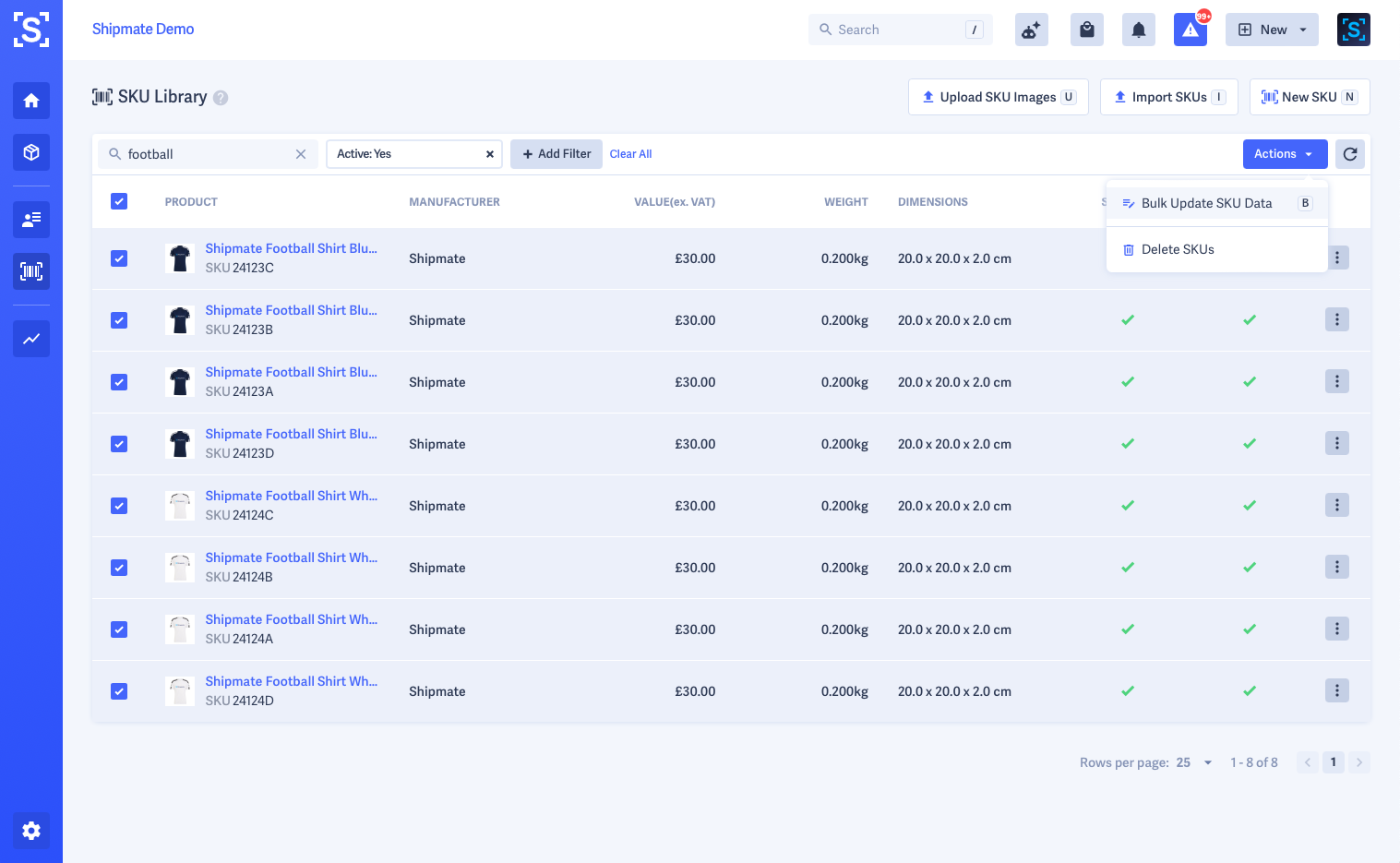
Task: Uncheck the SKU 24124D row checkbox
Action: (119, 691)
